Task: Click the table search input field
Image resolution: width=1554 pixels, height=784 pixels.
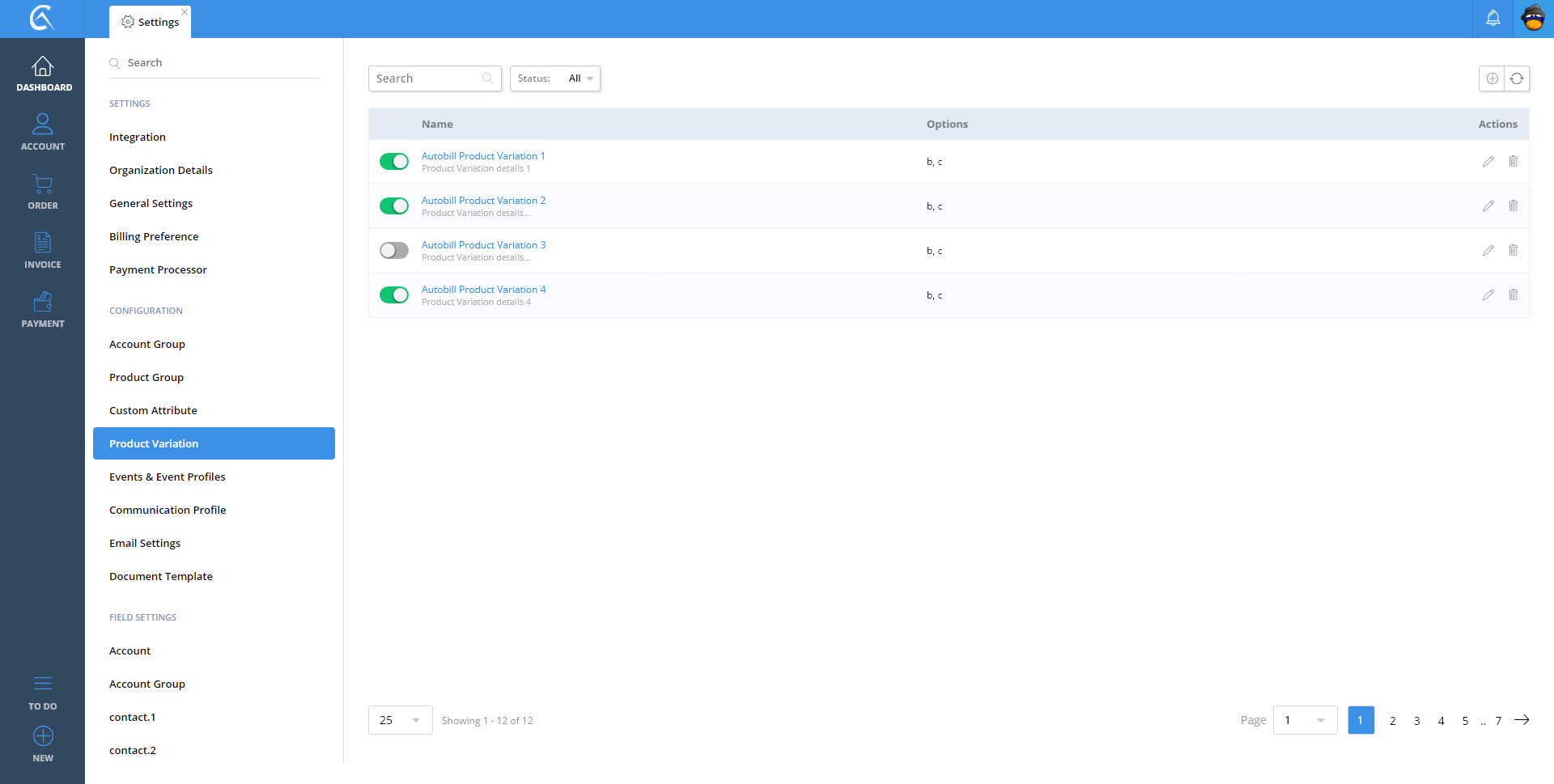Action: 427,78
